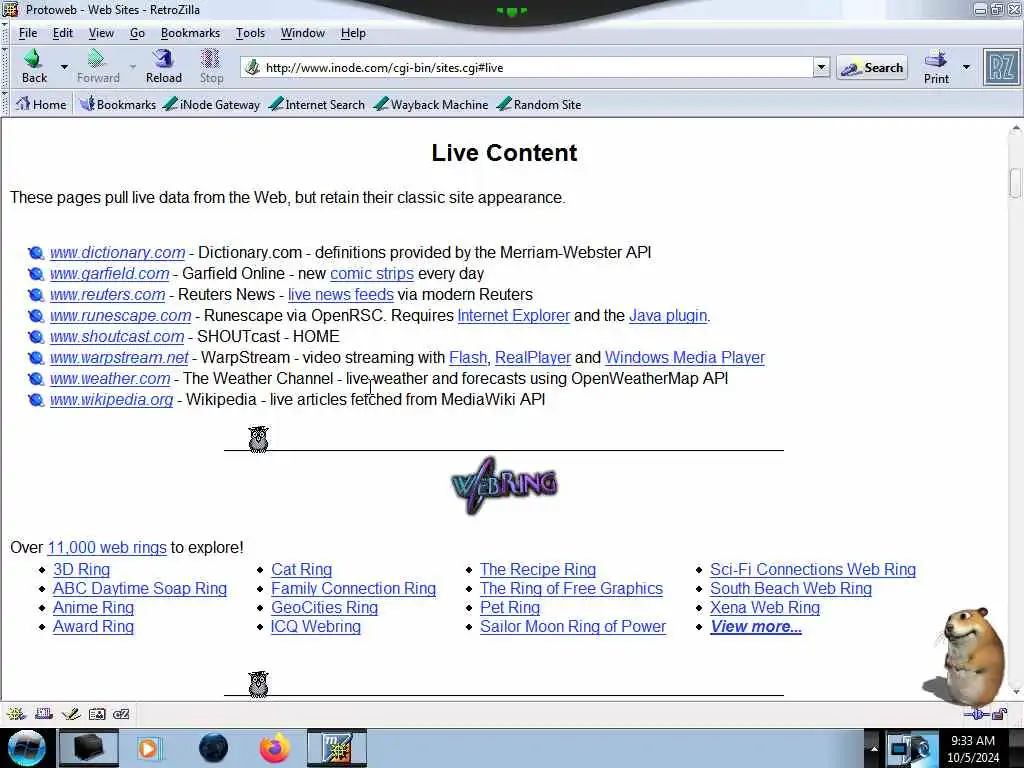Click the media player taskbar icon
This screenshot has height=768, width=1024.
[x=148, y=748]
